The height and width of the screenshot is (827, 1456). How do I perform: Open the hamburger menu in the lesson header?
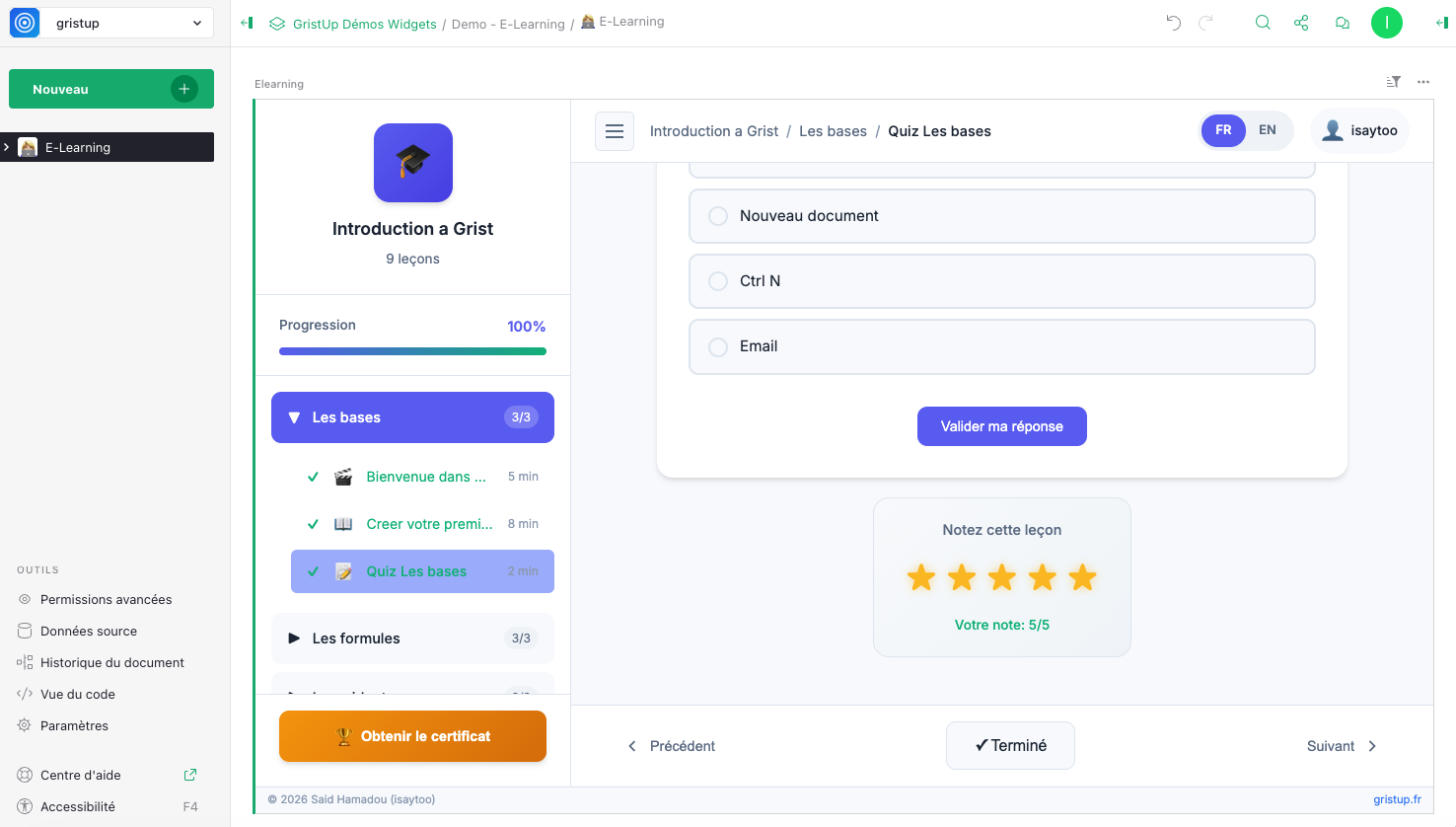click(614, 131)
